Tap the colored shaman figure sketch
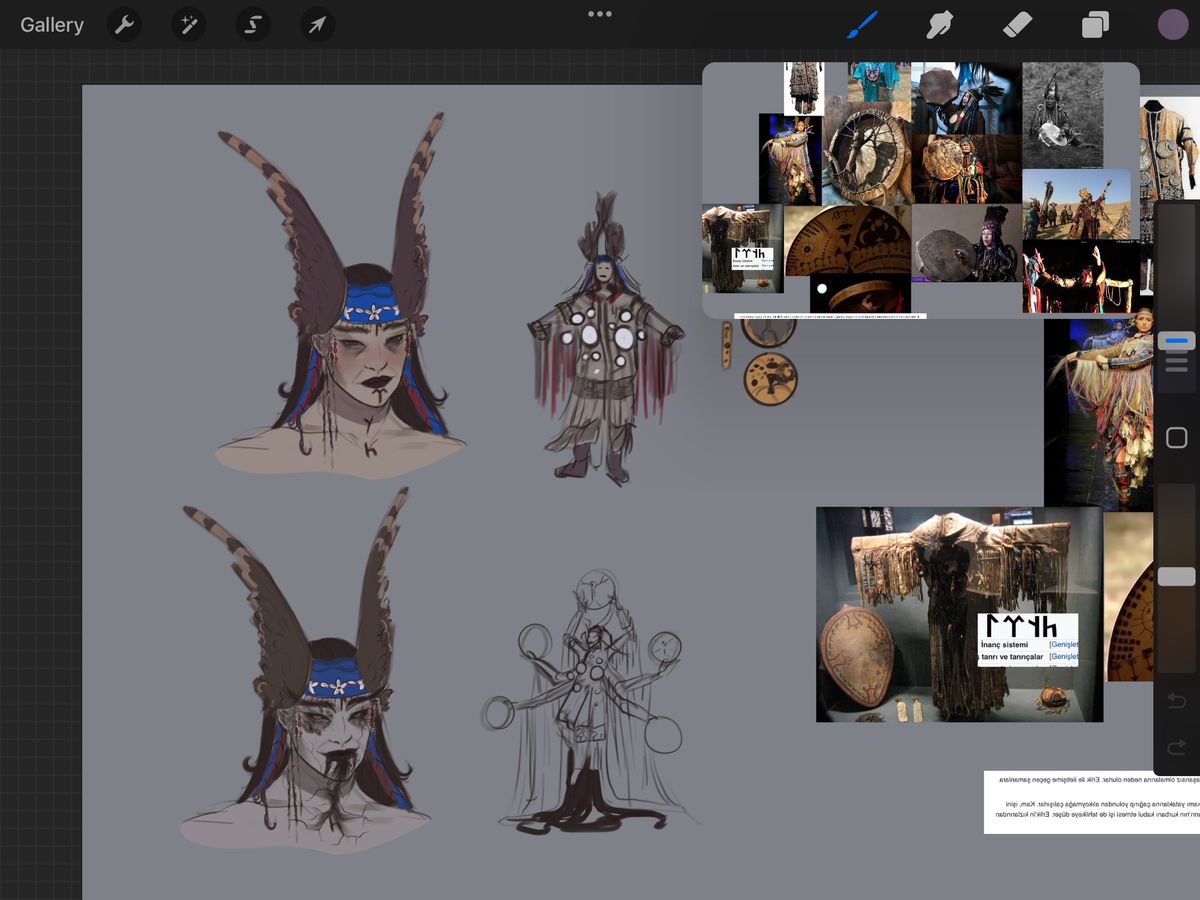Image resolution: width=1200 pixels, height=900 pixels. (x=606, y=338)
